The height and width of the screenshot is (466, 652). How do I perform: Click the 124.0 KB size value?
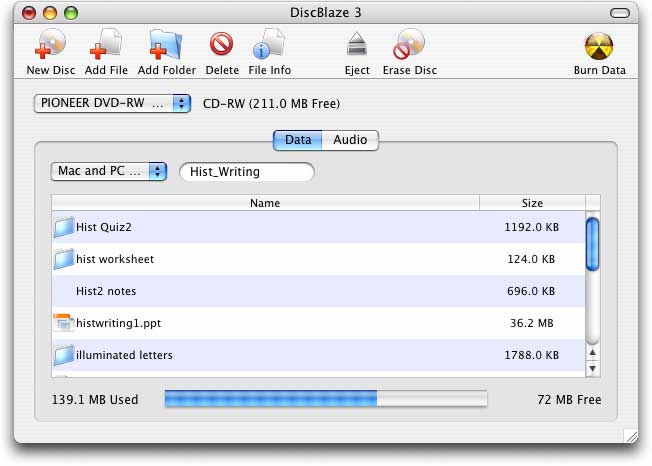[x=531, y=259]
